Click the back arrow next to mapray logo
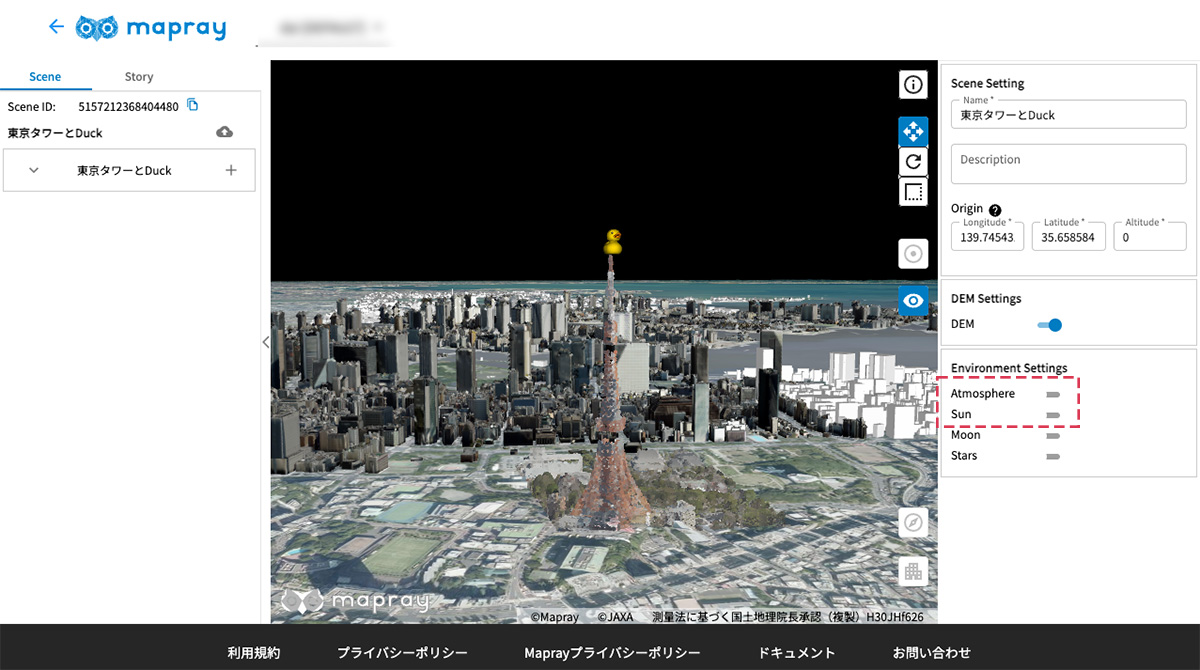This screenshot has height=670, width=1200. tap(56, 27)
